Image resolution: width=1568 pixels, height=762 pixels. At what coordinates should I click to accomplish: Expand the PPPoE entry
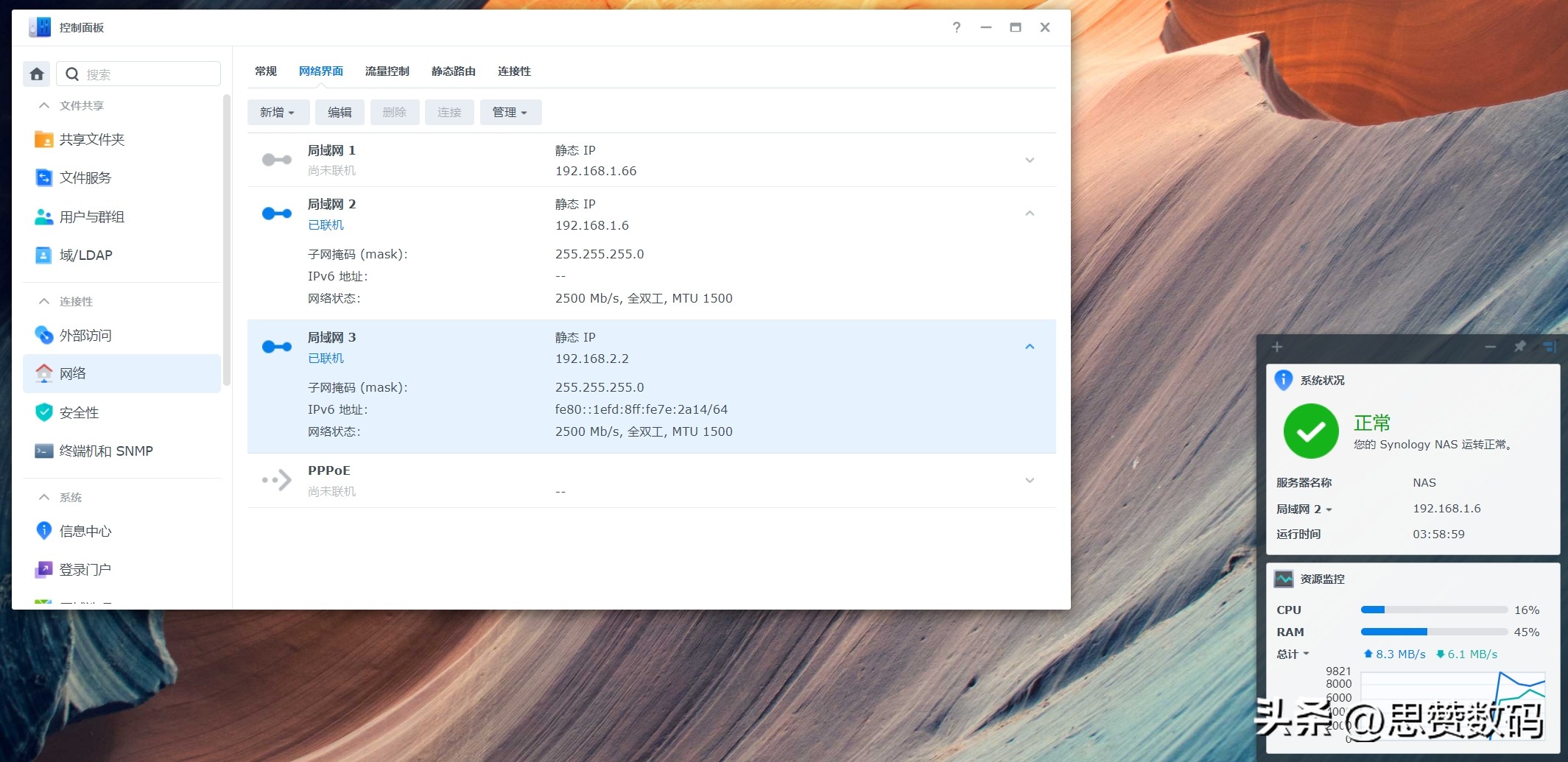click(1030, 481)
